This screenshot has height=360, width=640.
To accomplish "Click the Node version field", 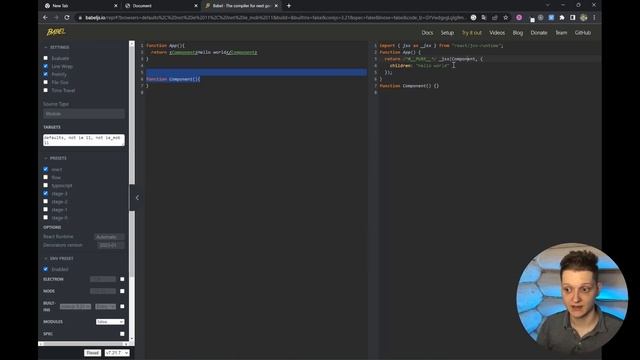I will point(103,291).
